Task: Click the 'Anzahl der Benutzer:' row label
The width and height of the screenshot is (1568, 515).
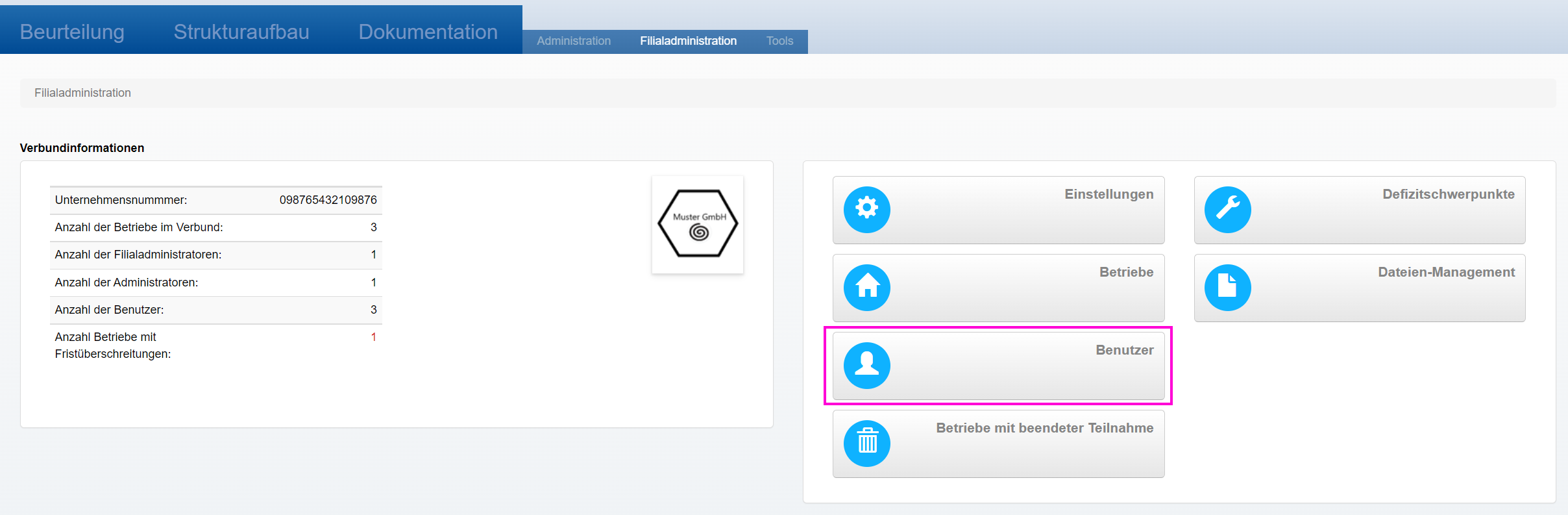Action: (109, 310)
